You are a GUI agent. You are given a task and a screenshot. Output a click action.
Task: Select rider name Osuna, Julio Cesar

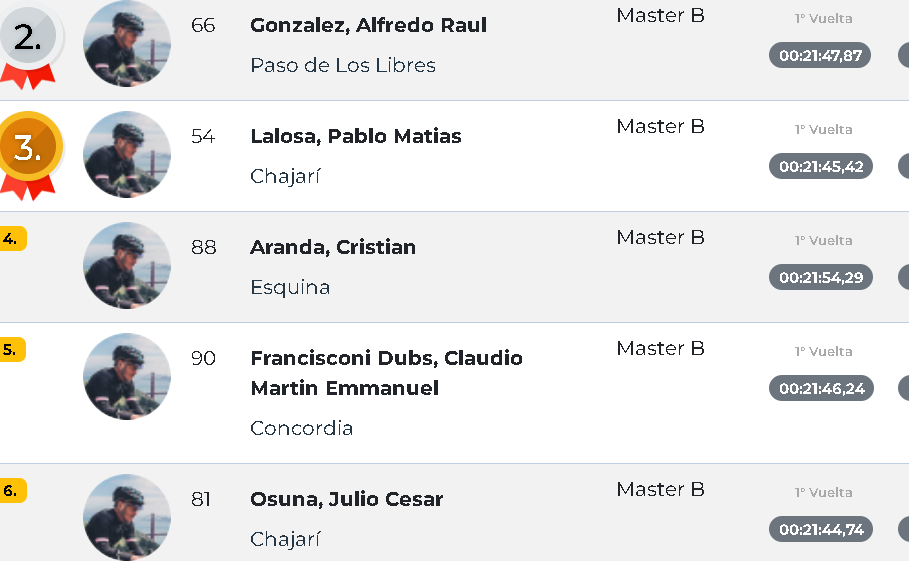pos(346,499)
